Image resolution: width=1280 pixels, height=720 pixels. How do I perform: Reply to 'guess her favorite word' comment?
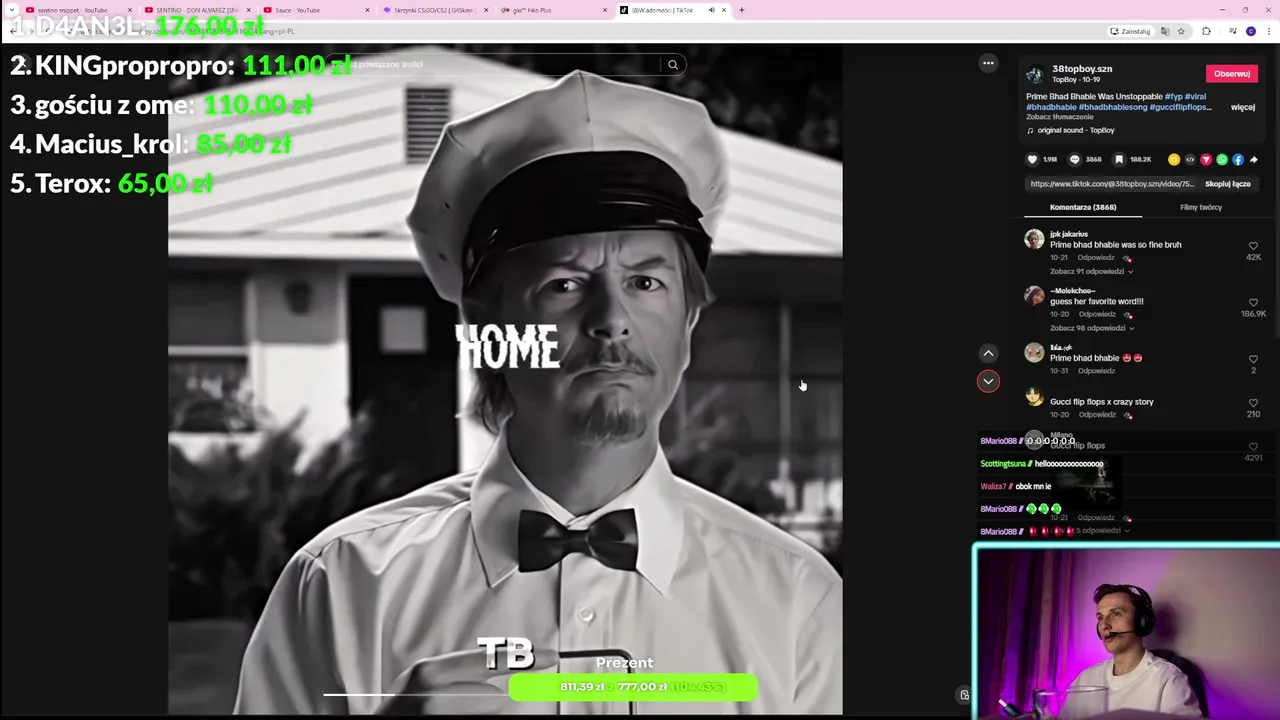click(1097, 314)
